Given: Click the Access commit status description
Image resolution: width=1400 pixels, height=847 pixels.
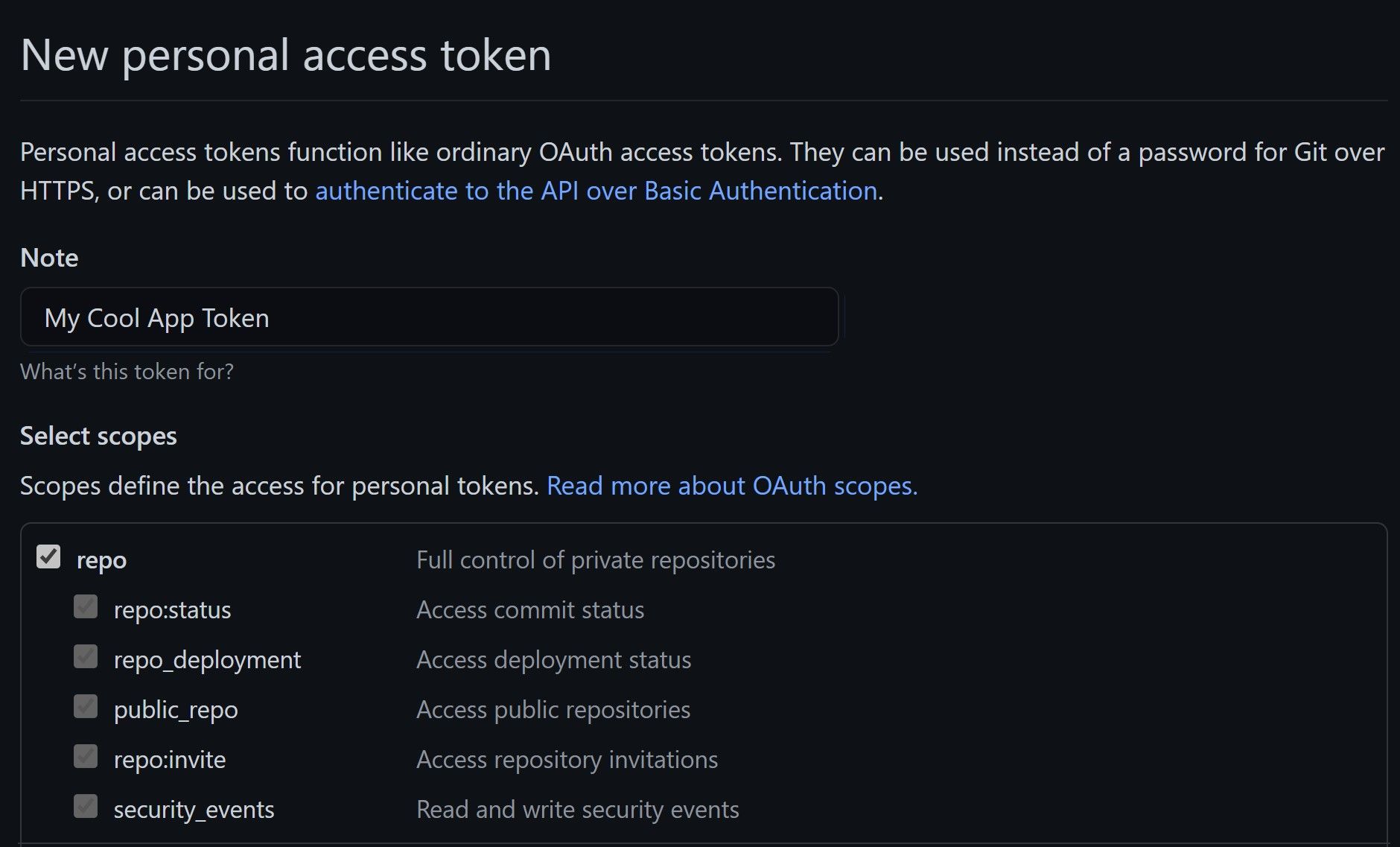Looking at the screenshot, I should click(x=531, y=609).
